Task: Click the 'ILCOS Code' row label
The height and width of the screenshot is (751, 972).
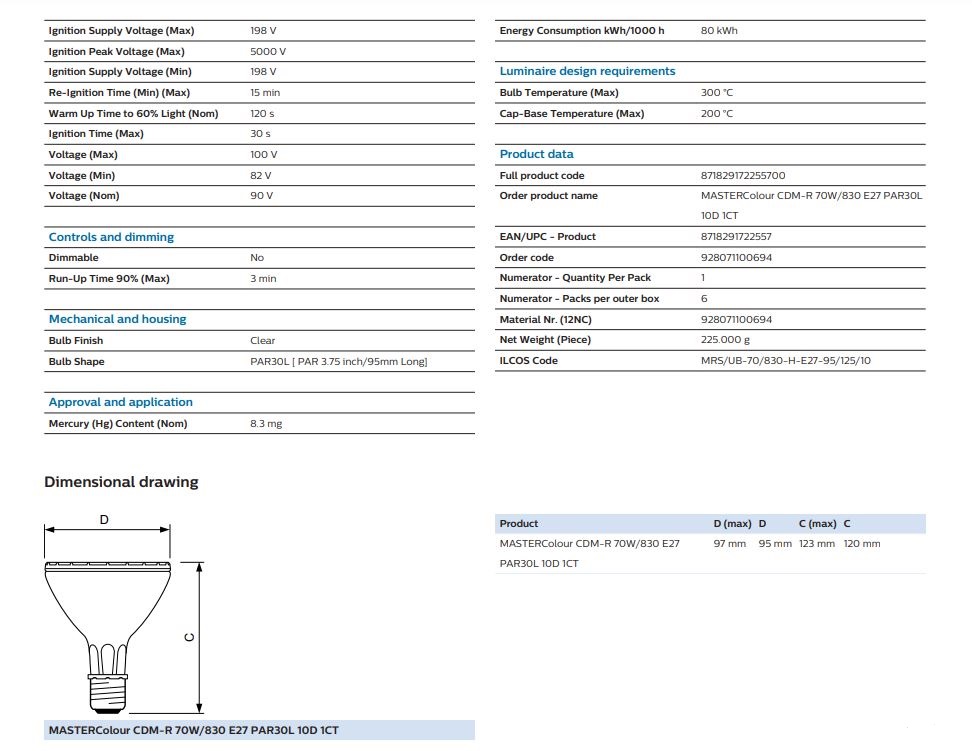Action: click(529, 360)
